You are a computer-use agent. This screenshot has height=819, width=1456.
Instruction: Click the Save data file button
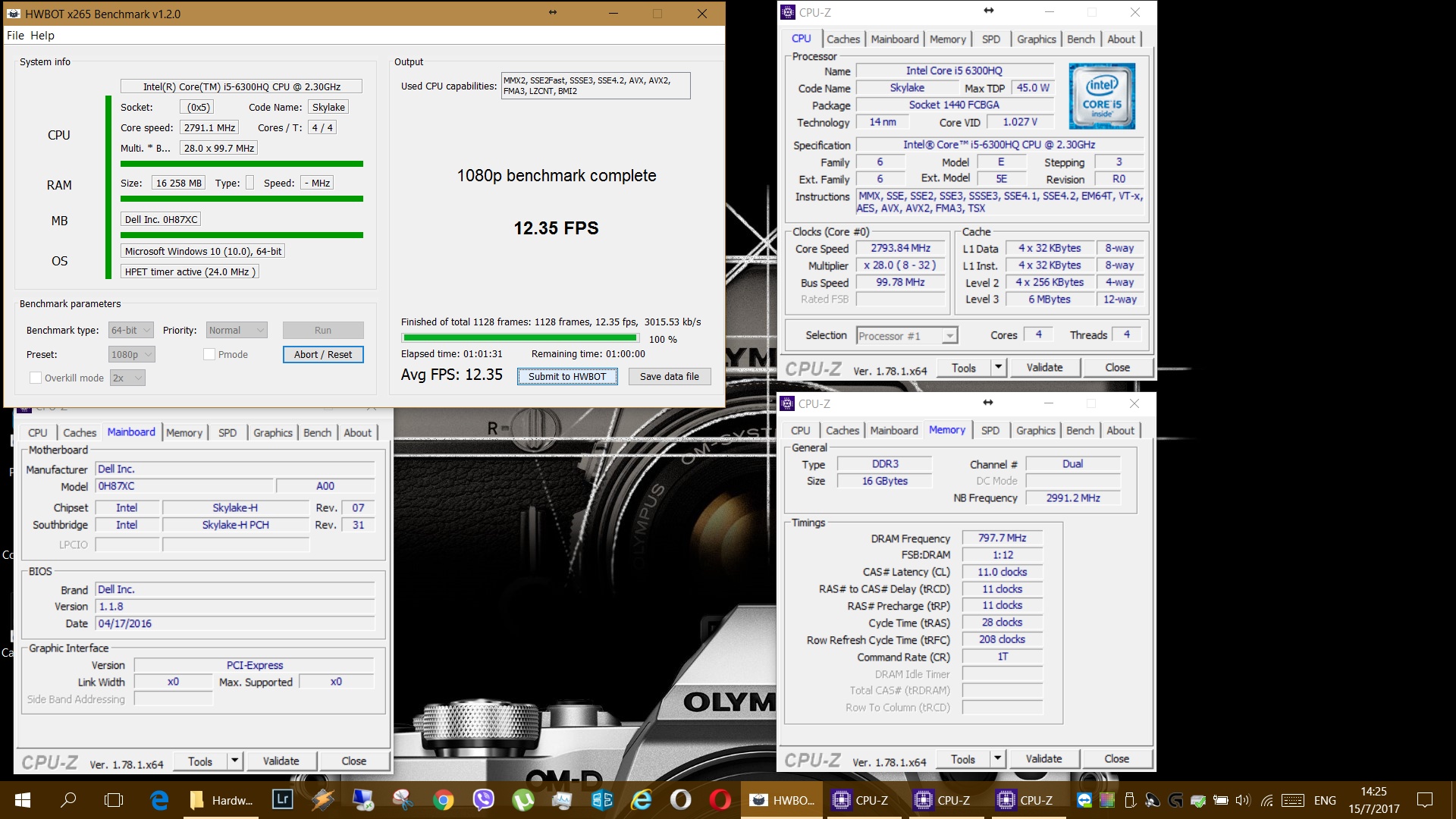coord(670,376)
